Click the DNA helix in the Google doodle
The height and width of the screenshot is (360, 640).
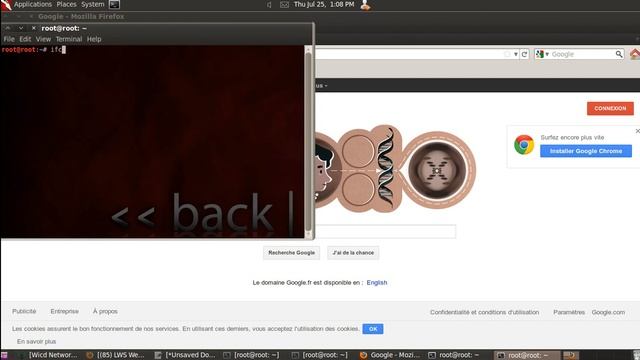(x=385, y=167)
